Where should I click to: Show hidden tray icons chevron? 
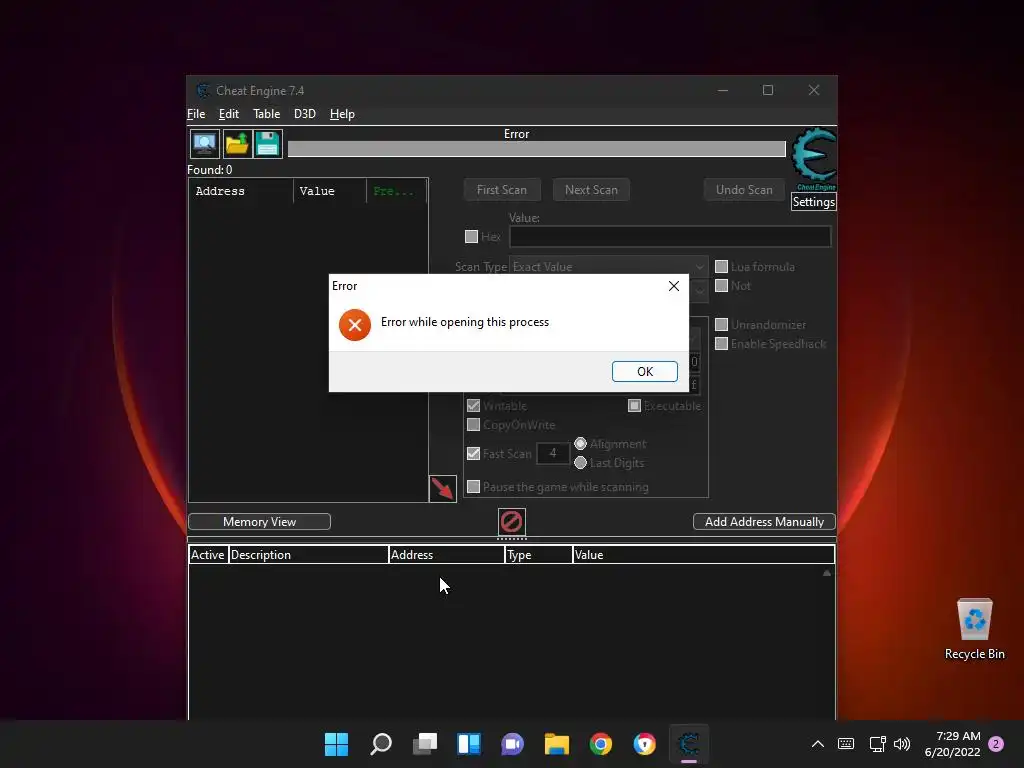(818, 744)
